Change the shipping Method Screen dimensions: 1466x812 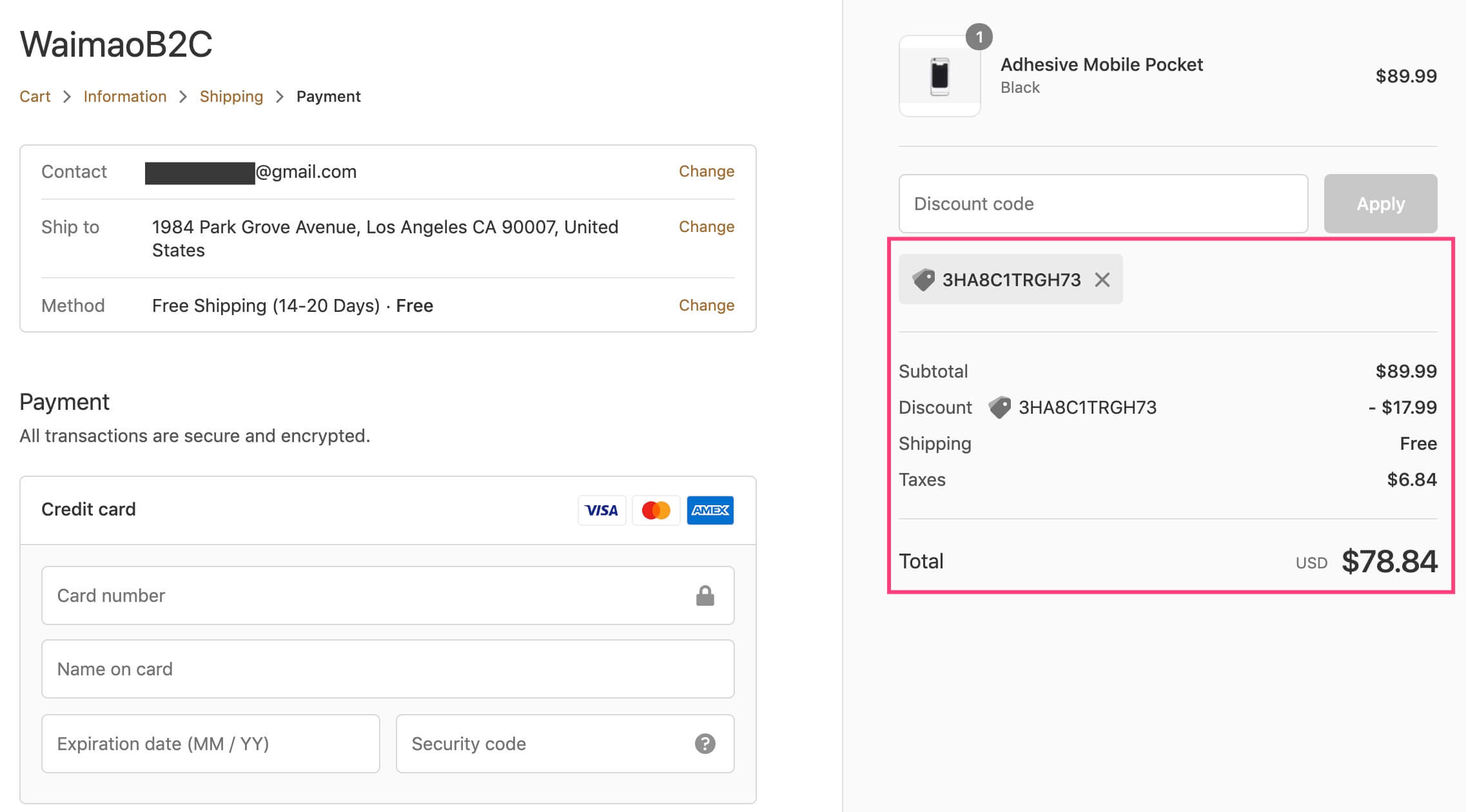pyautogui.click(x=707, y=305)
